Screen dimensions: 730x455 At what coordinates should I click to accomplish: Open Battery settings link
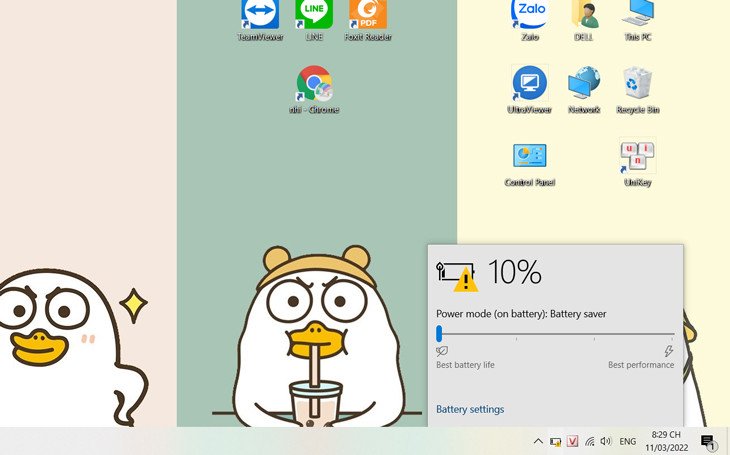(470, 409)
